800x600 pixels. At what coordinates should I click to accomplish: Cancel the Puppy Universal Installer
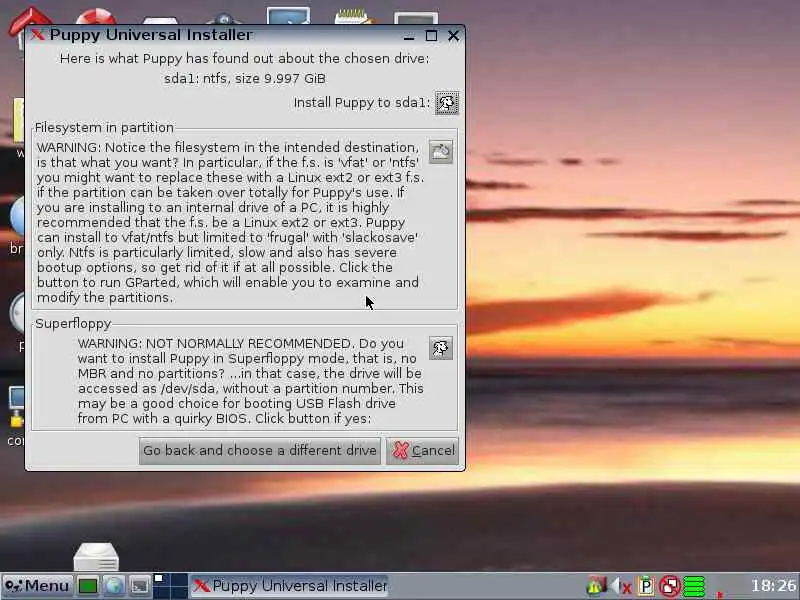point(422,451)
